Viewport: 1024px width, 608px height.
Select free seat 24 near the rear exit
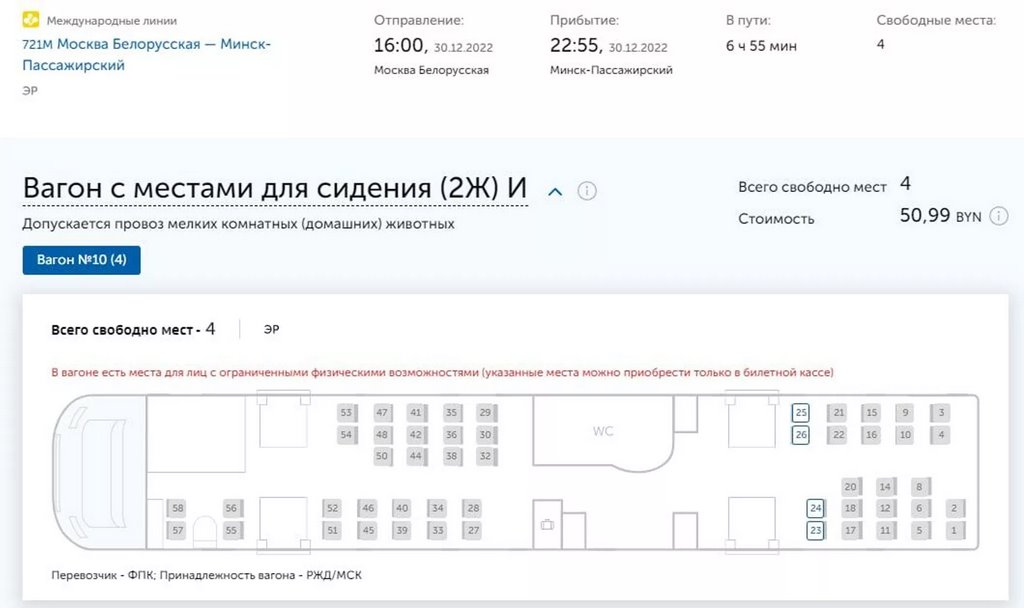coord(815,508)
